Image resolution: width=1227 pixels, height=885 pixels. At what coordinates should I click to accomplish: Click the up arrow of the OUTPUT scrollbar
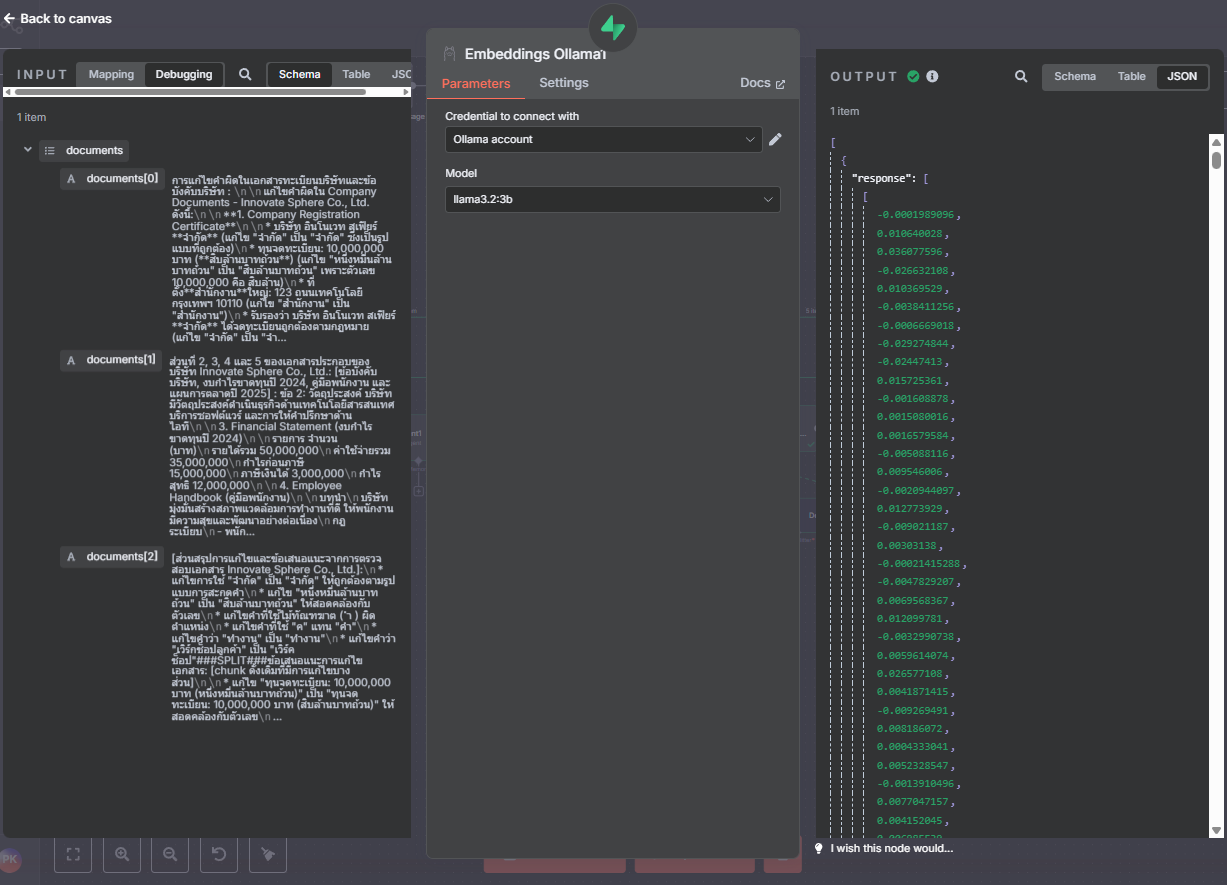1216,141
